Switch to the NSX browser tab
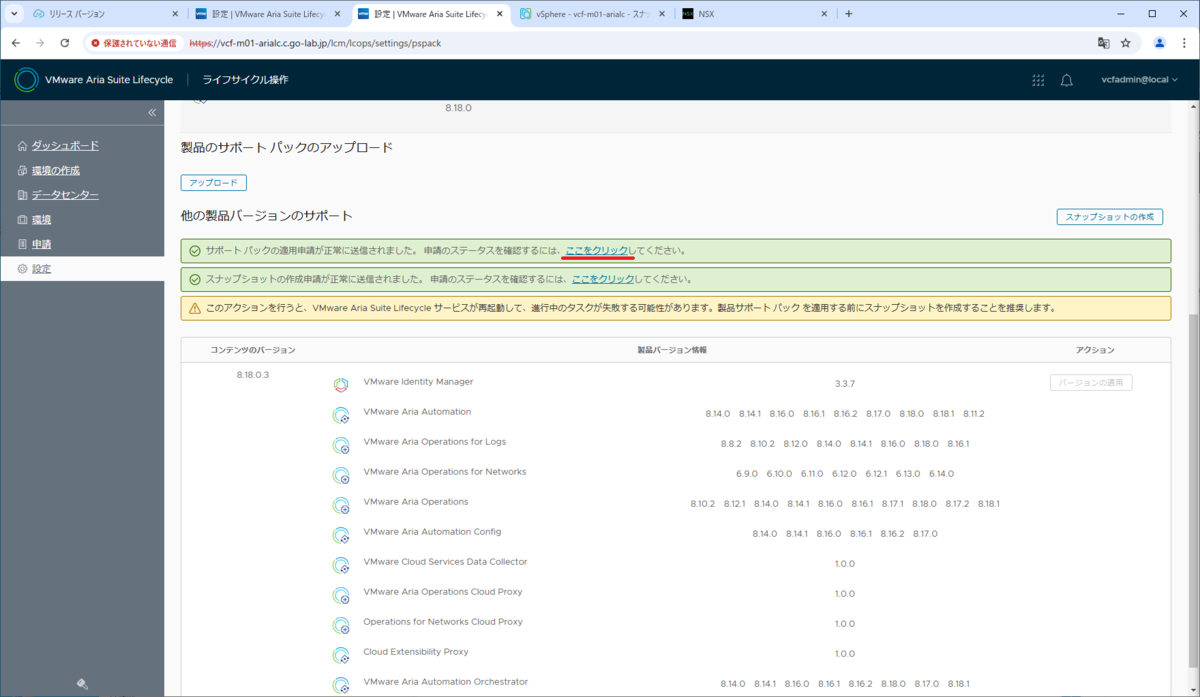1200x697 pixels. click(755, 14)
